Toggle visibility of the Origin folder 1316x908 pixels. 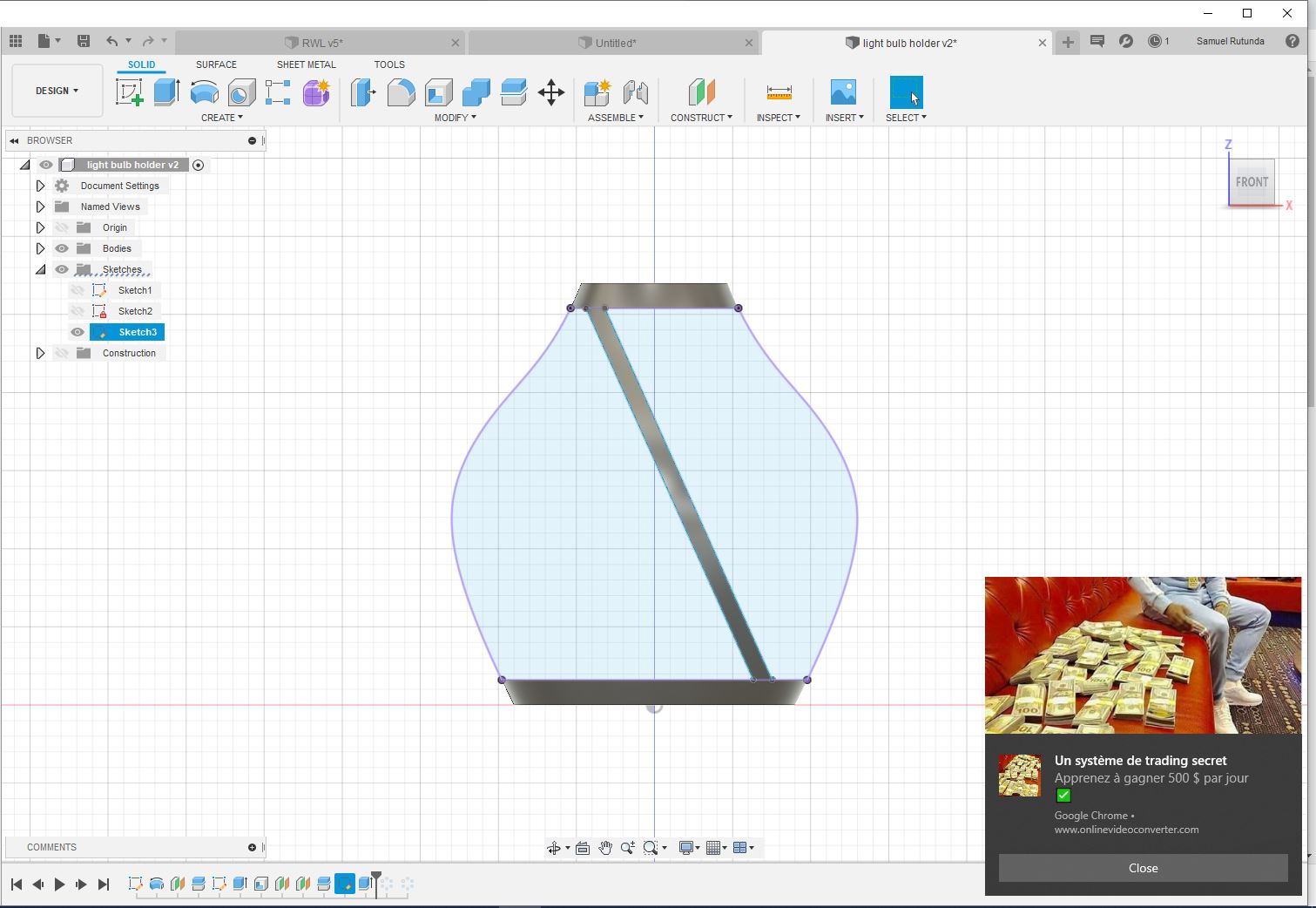pyautogui.click(x=62, y=227)
